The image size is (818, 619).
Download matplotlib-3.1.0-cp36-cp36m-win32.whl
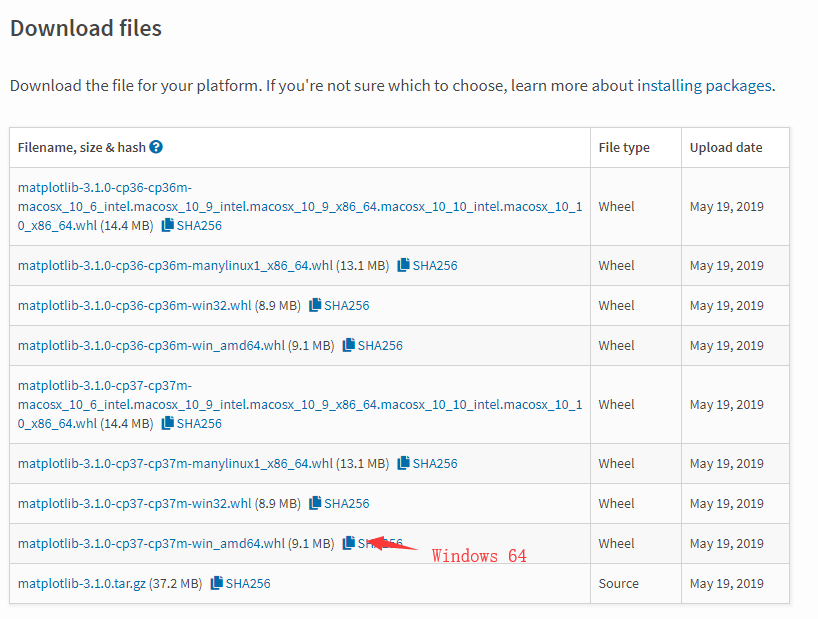pyautogui.click(x=135, y=305)
